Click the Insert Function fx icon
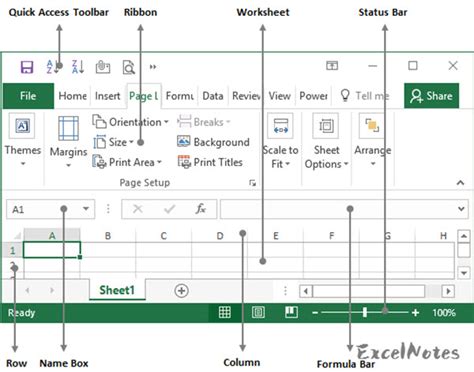The width and height of the screenshot is (474, 372). click(200, 209)
